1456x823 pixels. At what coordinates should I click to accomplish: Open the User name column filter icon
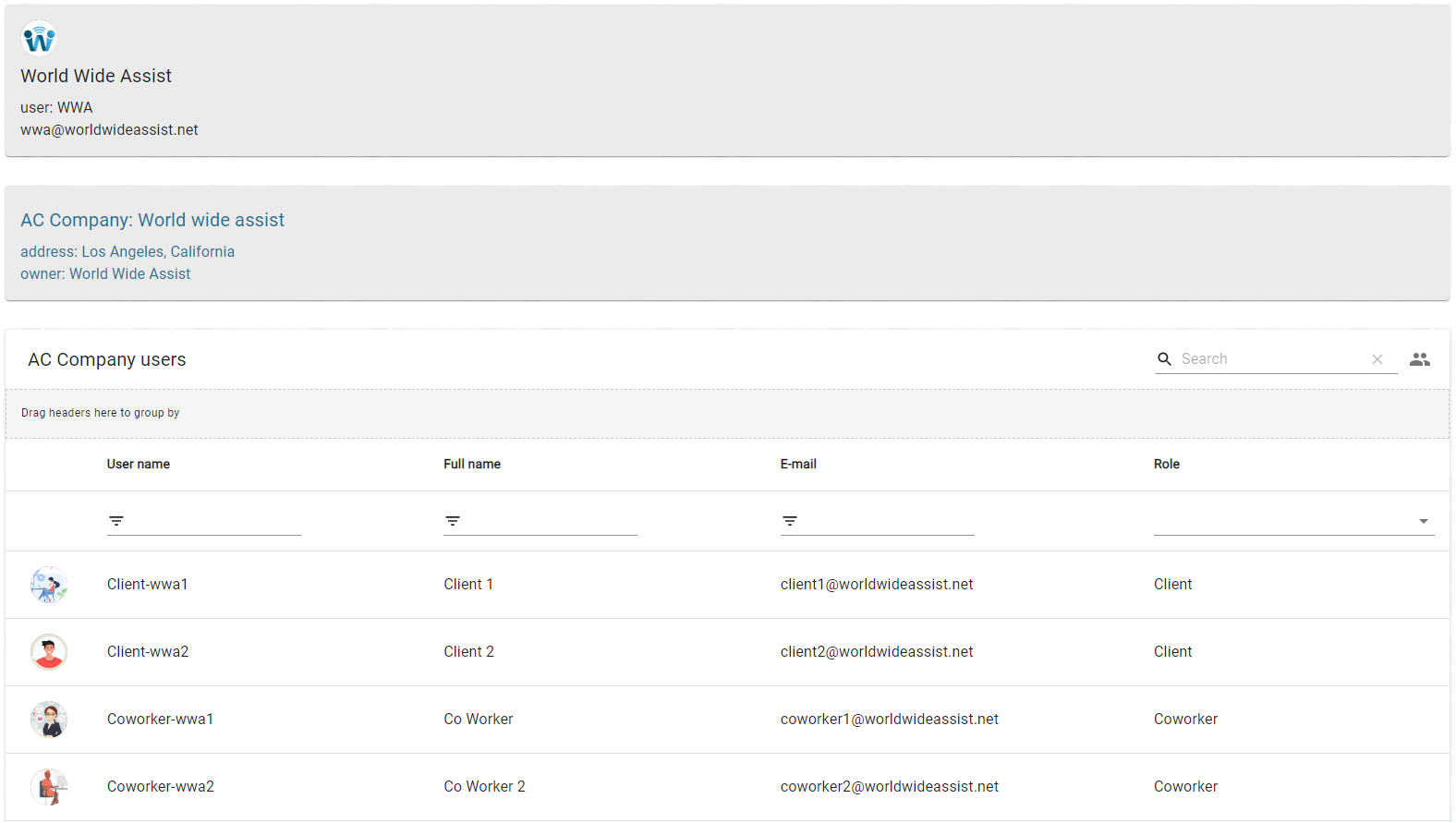(116, 522)
